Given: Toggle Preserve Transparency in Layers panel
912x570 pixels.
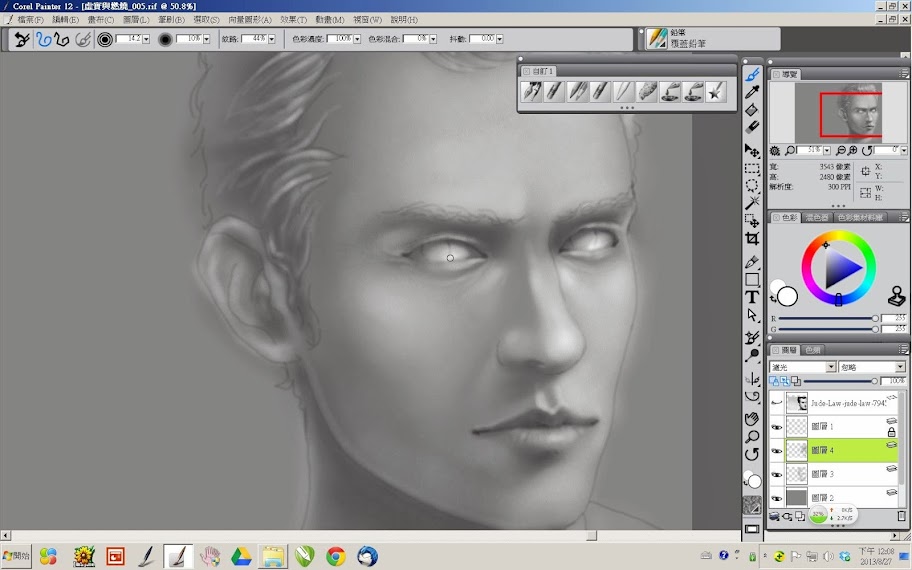Looking at the screenshot, I should coord(774,381).
